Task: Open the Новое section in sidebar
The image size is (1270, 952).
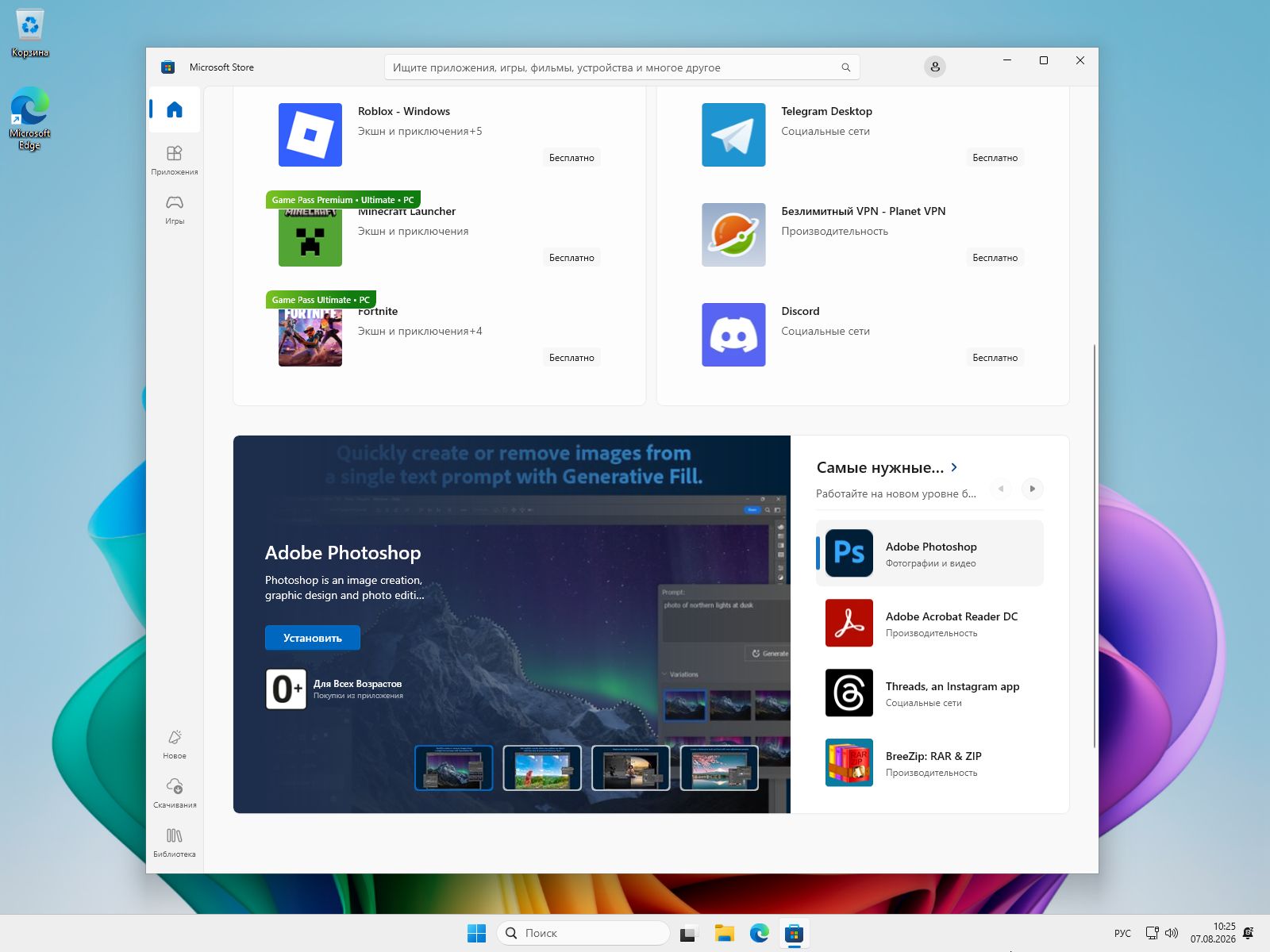Action: [x=175, y=744]
